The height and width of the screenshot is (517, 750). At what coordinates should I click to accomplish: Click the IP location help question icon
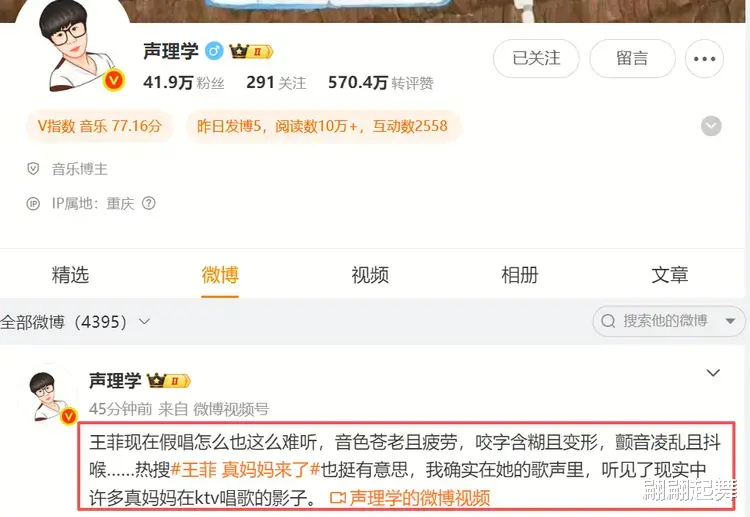click(x=149, y=203)
